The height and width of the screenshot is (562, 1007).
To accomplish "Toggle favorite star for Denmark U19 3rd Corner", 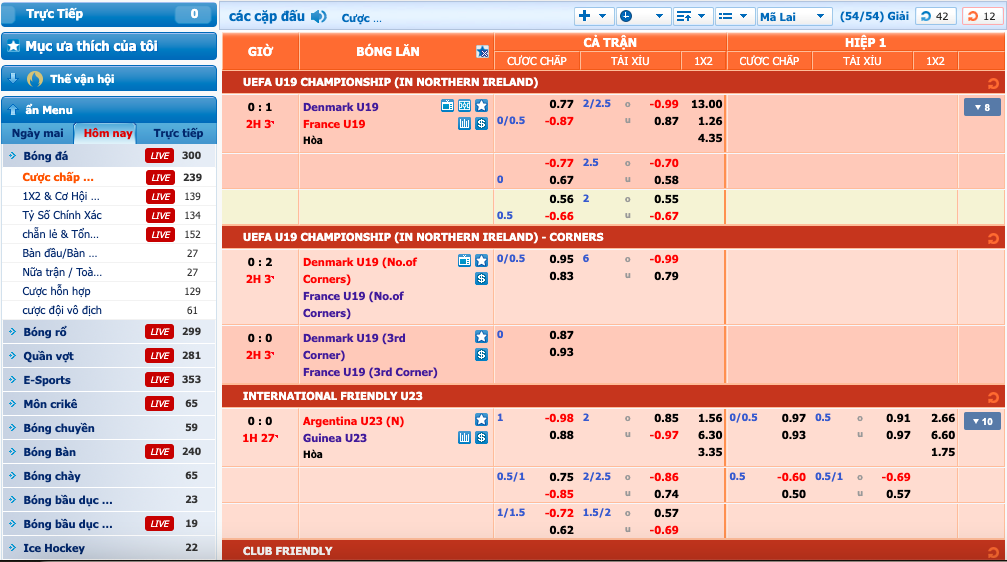I will (481, 337).
